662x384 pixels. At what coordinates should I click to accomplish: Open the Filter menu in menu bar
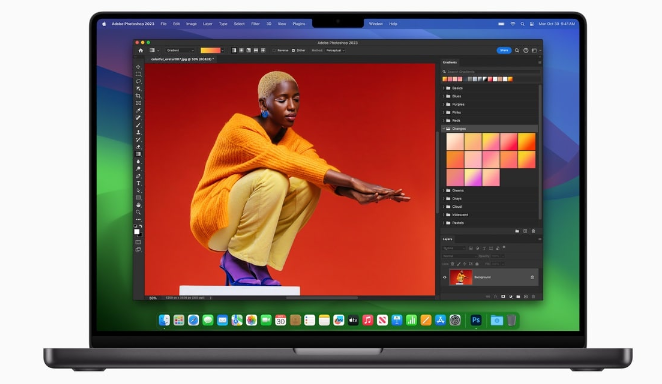point(255,24)
